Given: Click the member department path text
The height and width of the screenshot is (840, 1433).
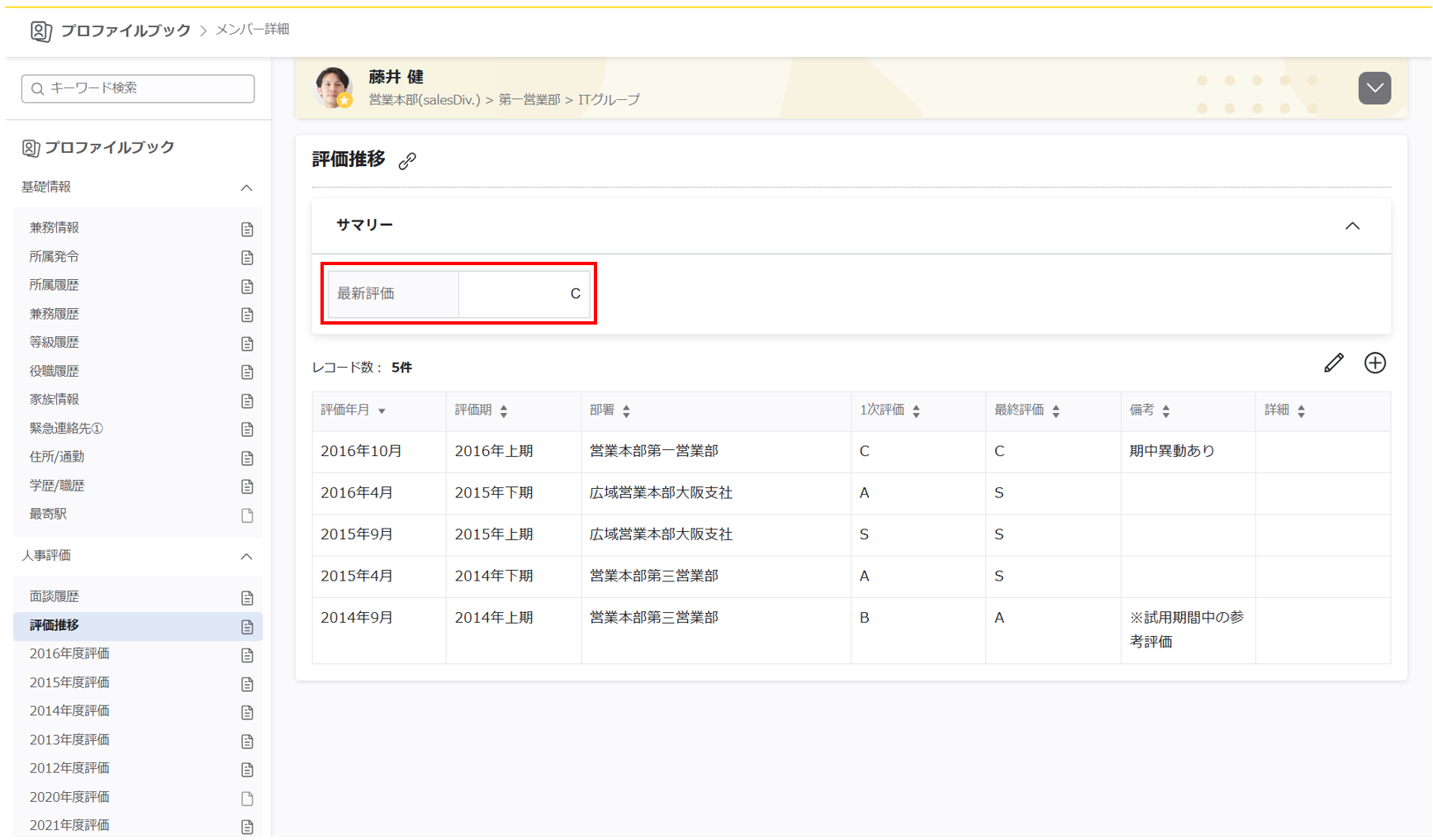Looking at the screenshot, I should coord(504,100).
